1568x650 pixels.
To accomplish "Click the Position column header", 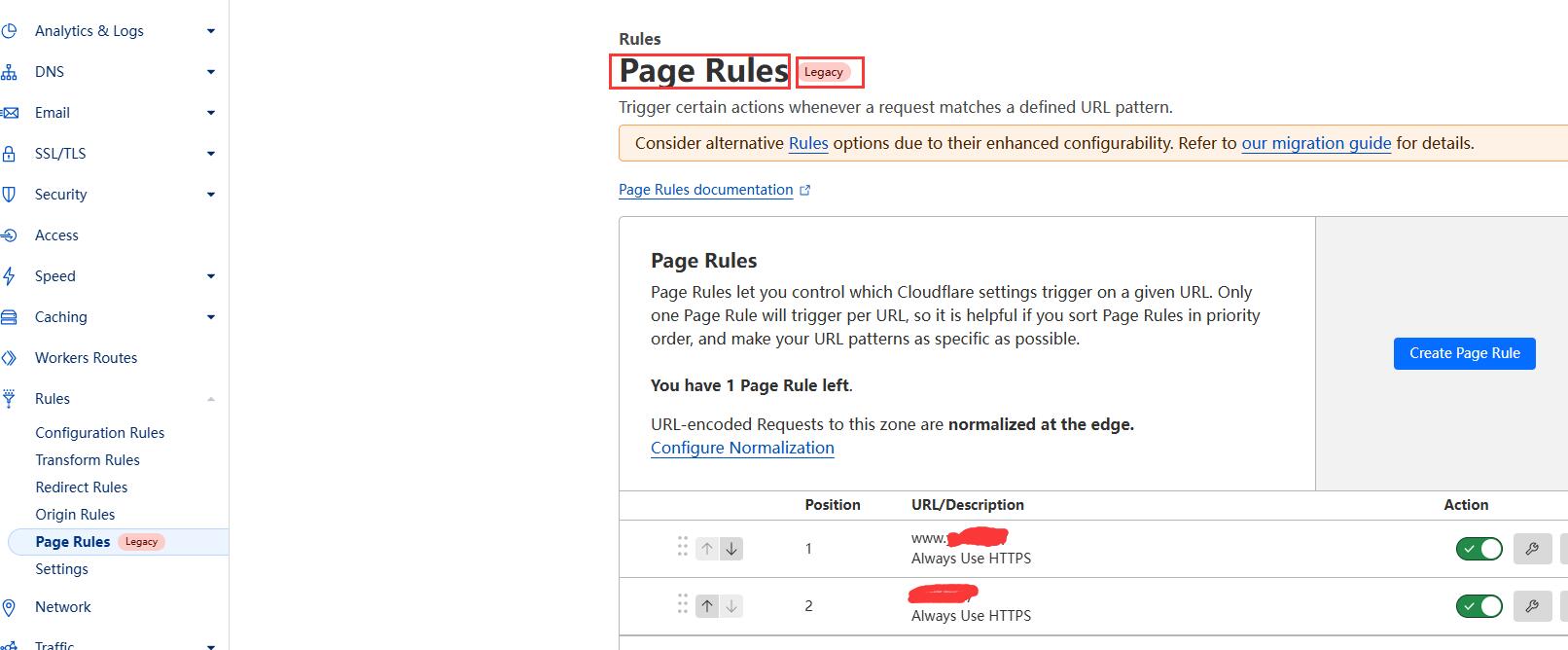I will click(833, 505).
